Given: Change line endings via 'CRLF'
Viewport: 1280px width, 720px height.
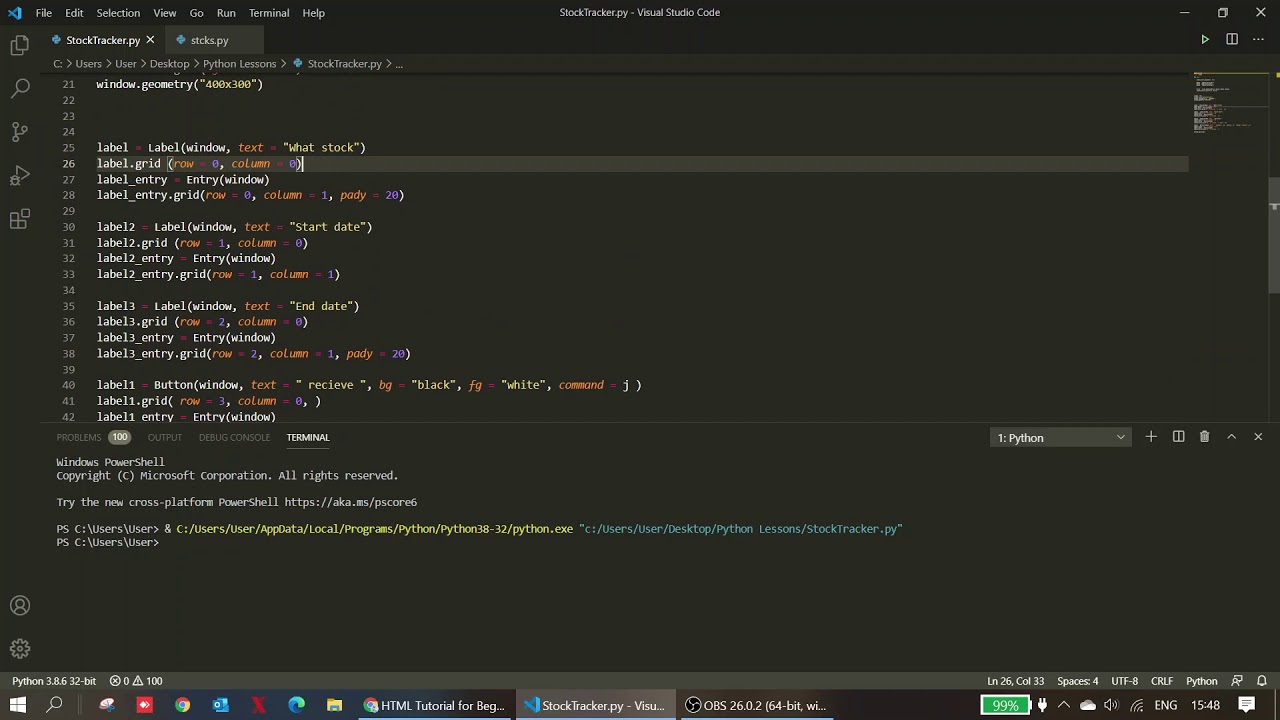Looking at the screenshot, I should click(x=1161, y=681).
